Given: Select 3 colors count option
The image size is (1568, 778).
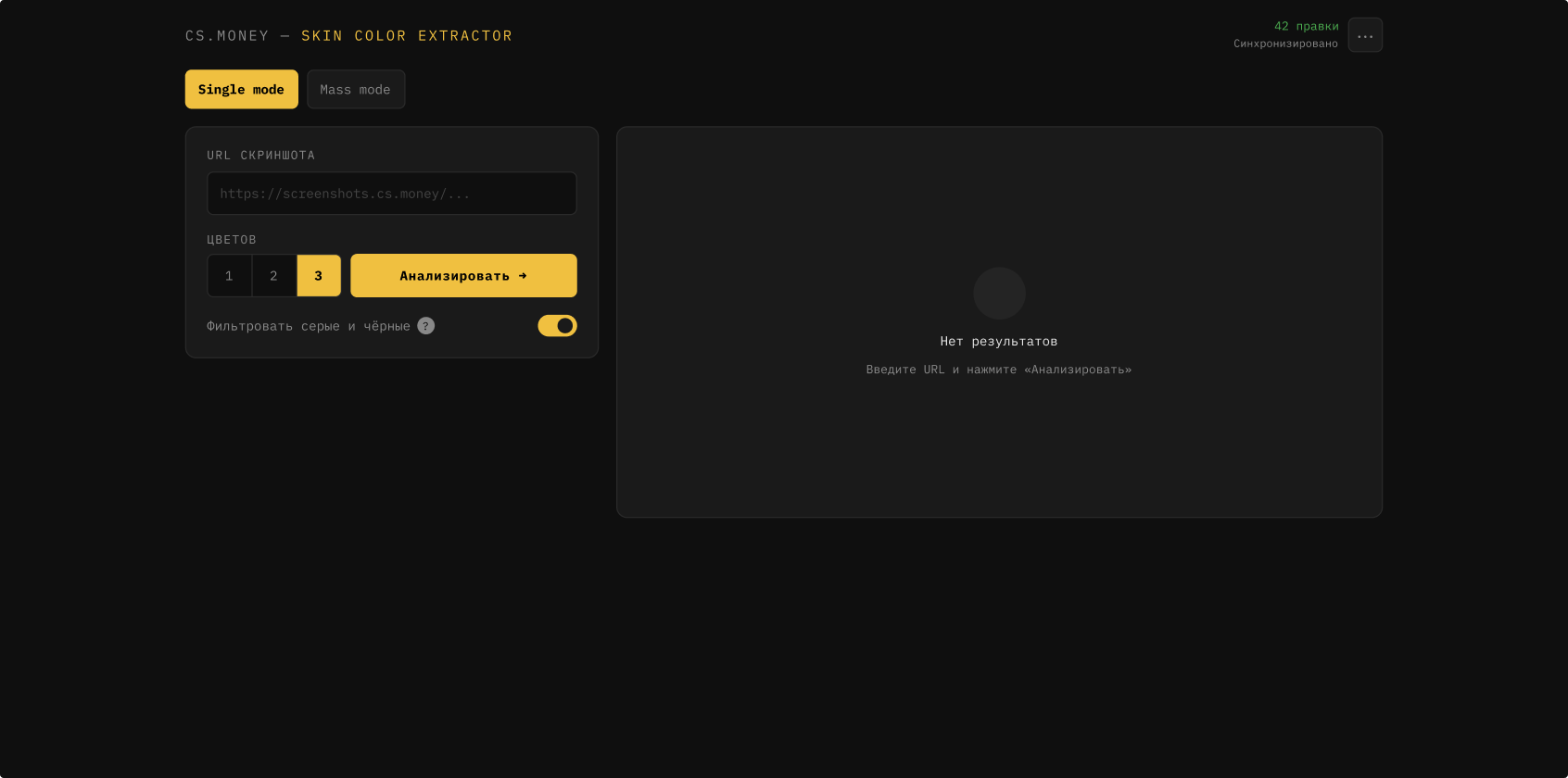Looking at the screenshot, I should tap(319, 276).
